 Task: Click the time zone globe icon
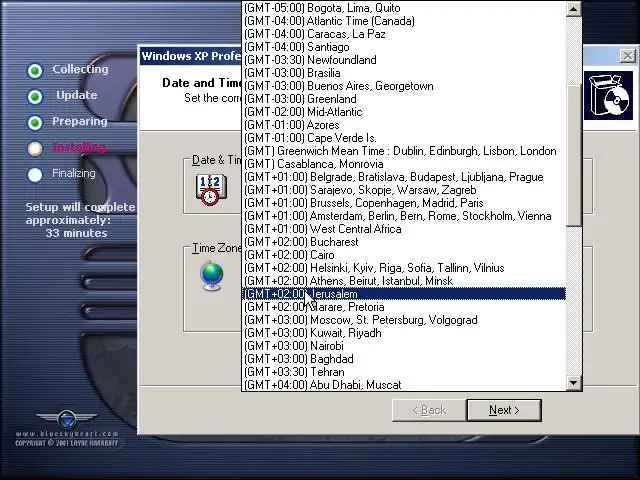click(x=212, y=276)
